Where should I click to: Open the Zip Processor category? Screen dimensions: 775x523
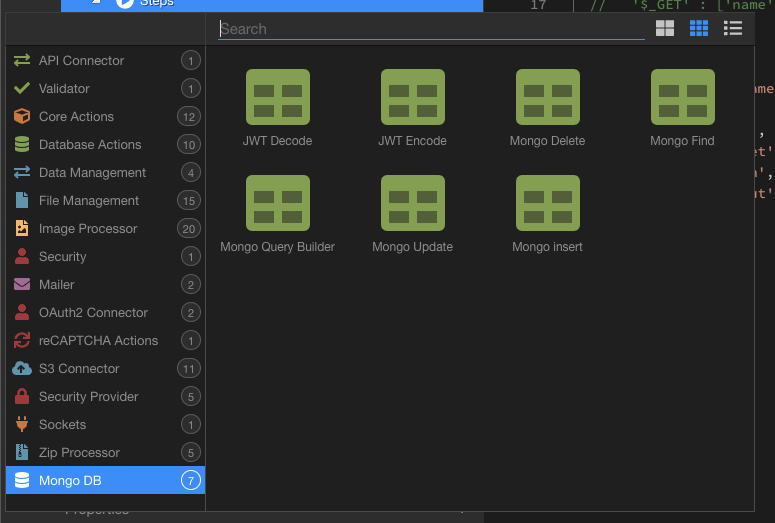(105, 452)
